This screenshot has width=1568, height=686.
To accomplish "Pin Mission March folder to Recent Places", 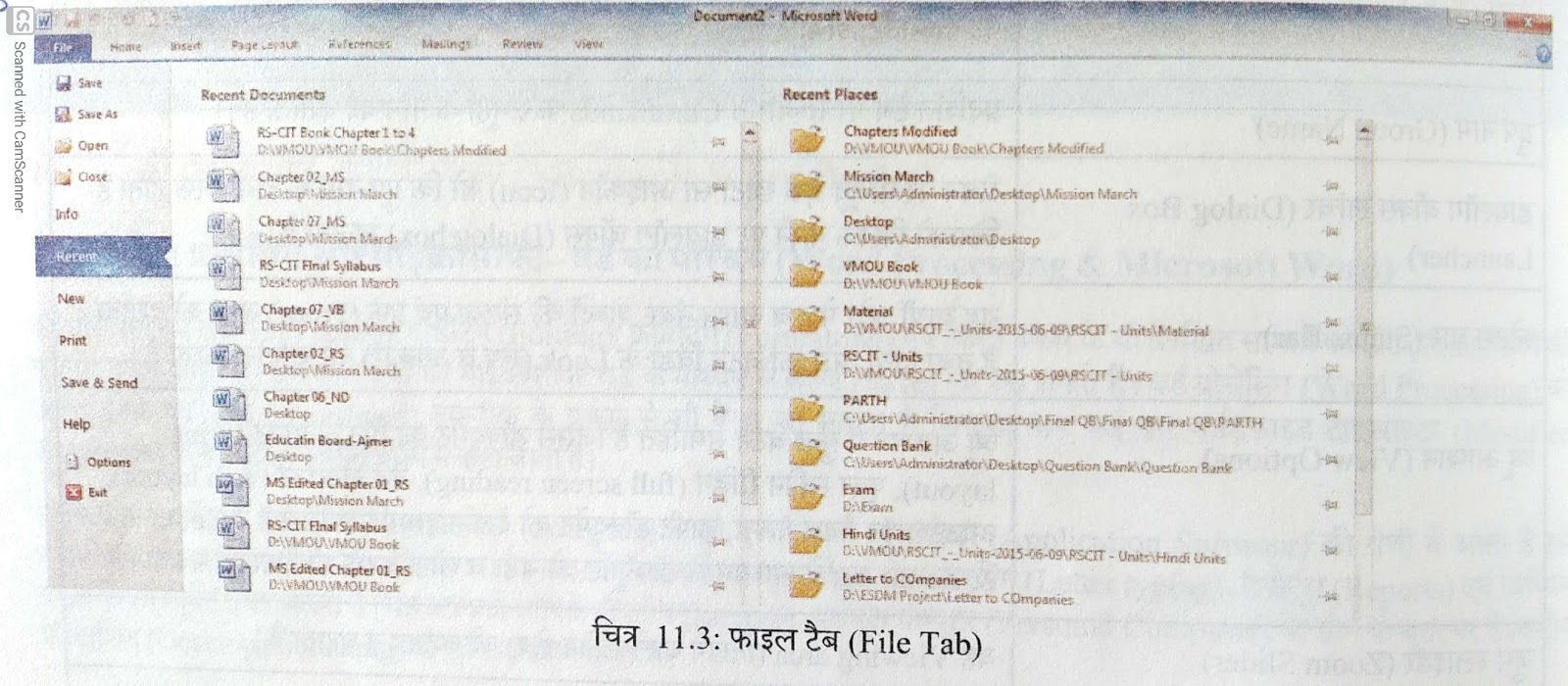I will pyautogui.click(x=1331, y=185).
